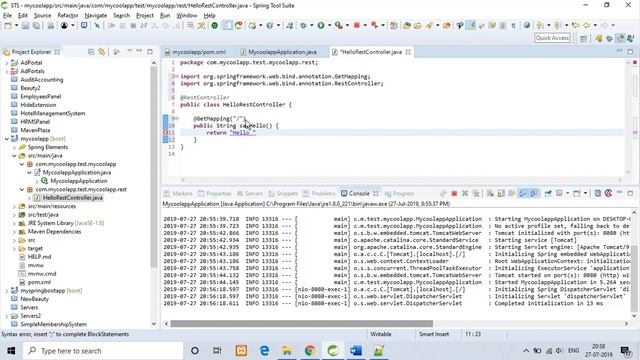This screenshot has width=640, height=360.
Task: Click the Boot Dashboard green power icon
Action: click(215, 26)
